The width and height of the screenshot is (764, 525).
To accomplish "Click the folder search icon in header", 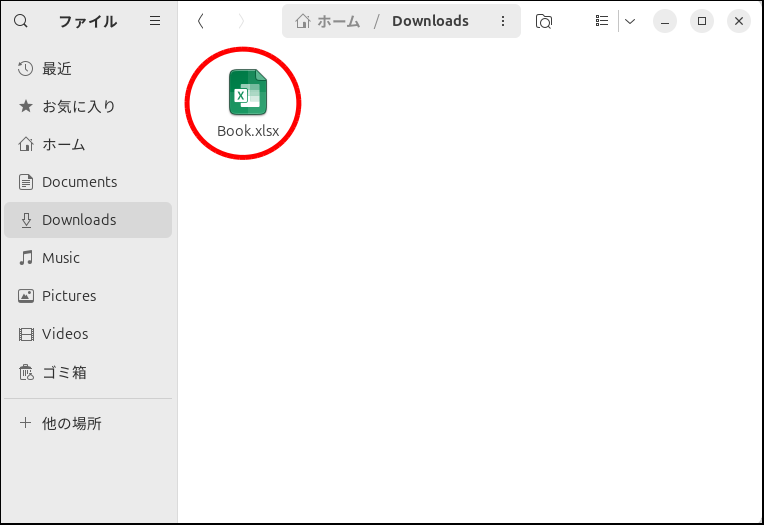I will pyautogui.click(x=544, y=21).
